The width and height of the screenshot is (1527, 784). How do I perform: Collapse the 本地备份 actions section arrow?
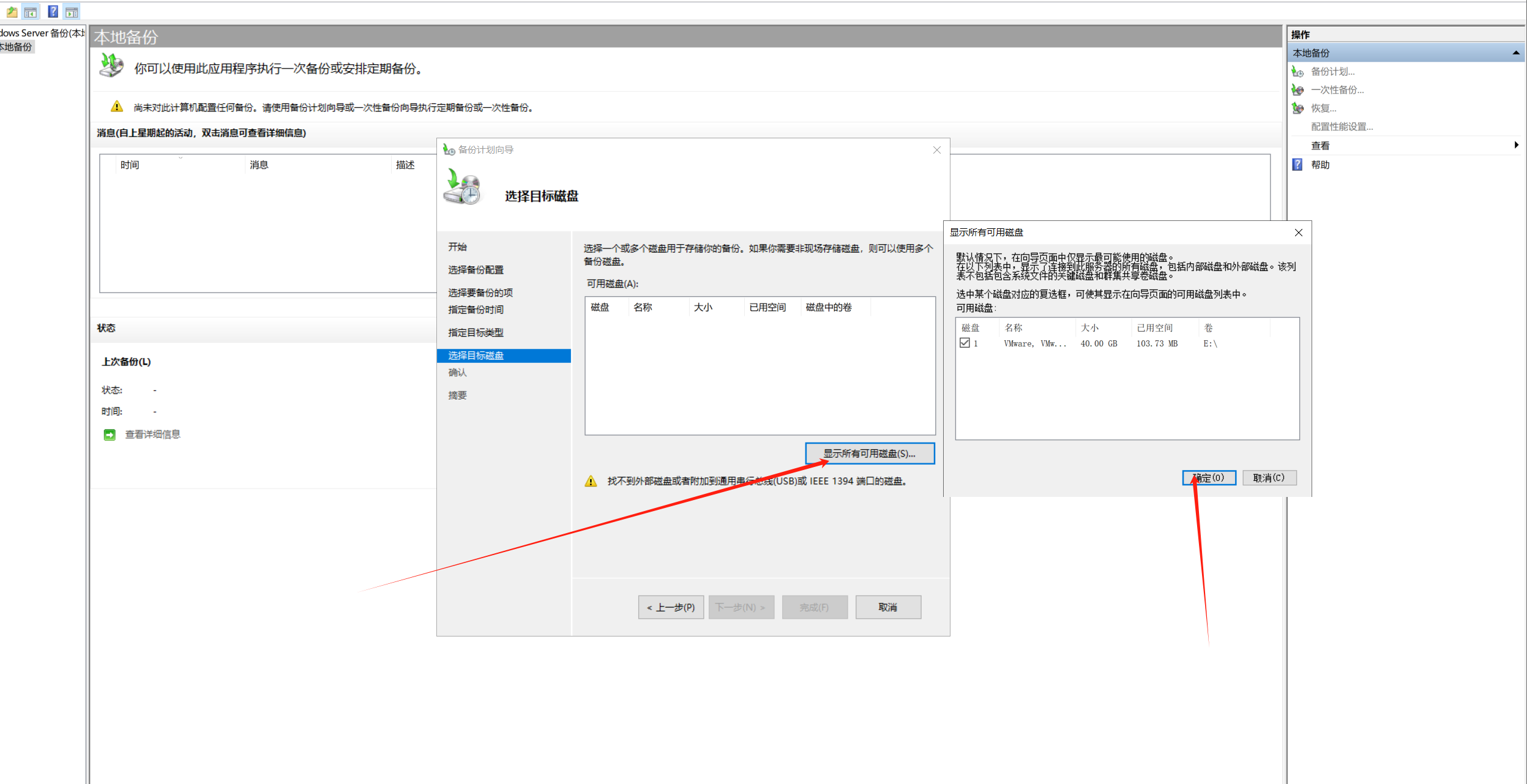pyautogui.click(x=1515, y=53)
